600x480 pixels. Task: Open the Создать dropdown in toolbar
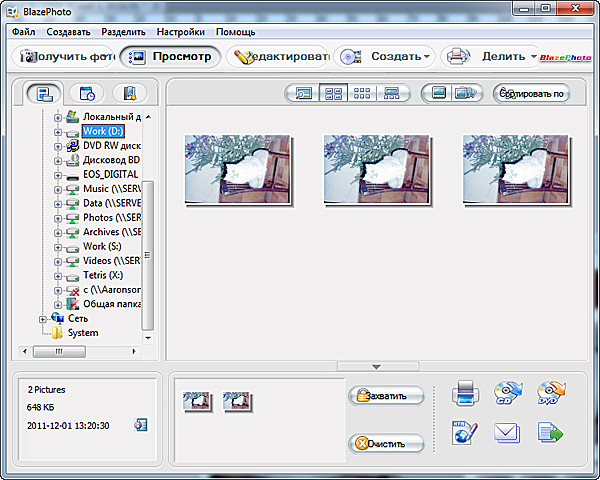(387, 57)
